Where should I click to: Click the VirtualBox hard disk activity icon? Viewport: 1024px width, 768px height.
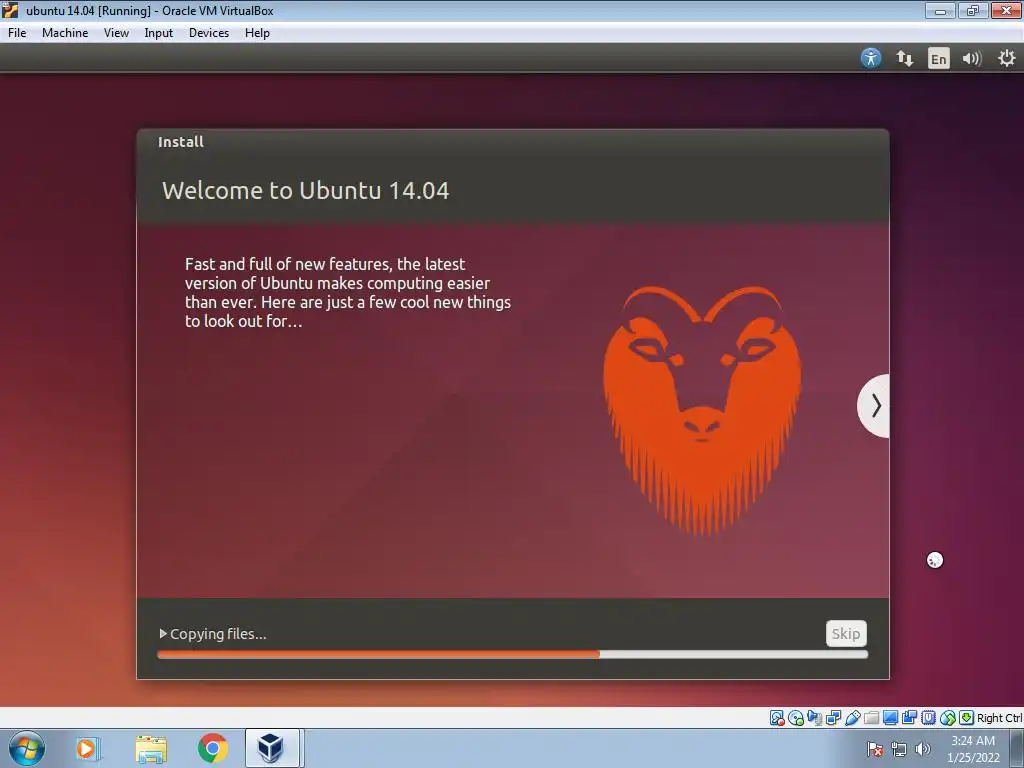pos(776,718)
